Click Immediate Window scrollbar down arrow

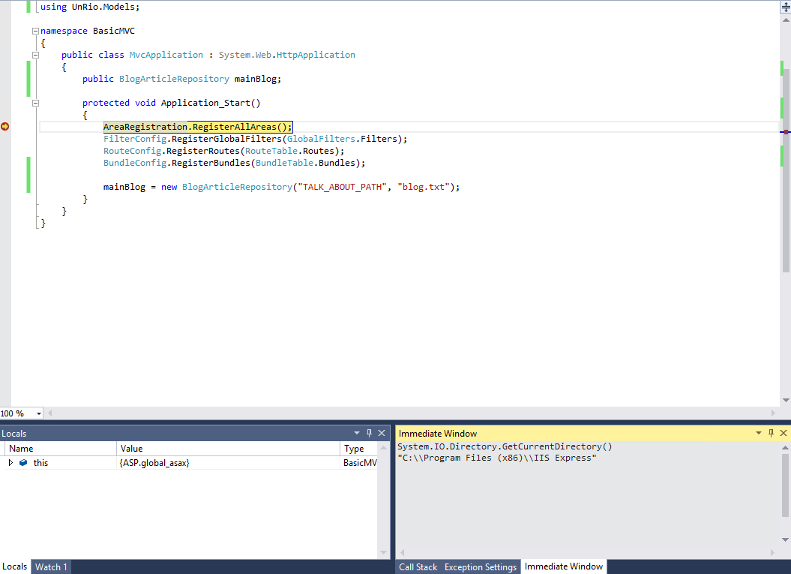[x=785, y=540]
